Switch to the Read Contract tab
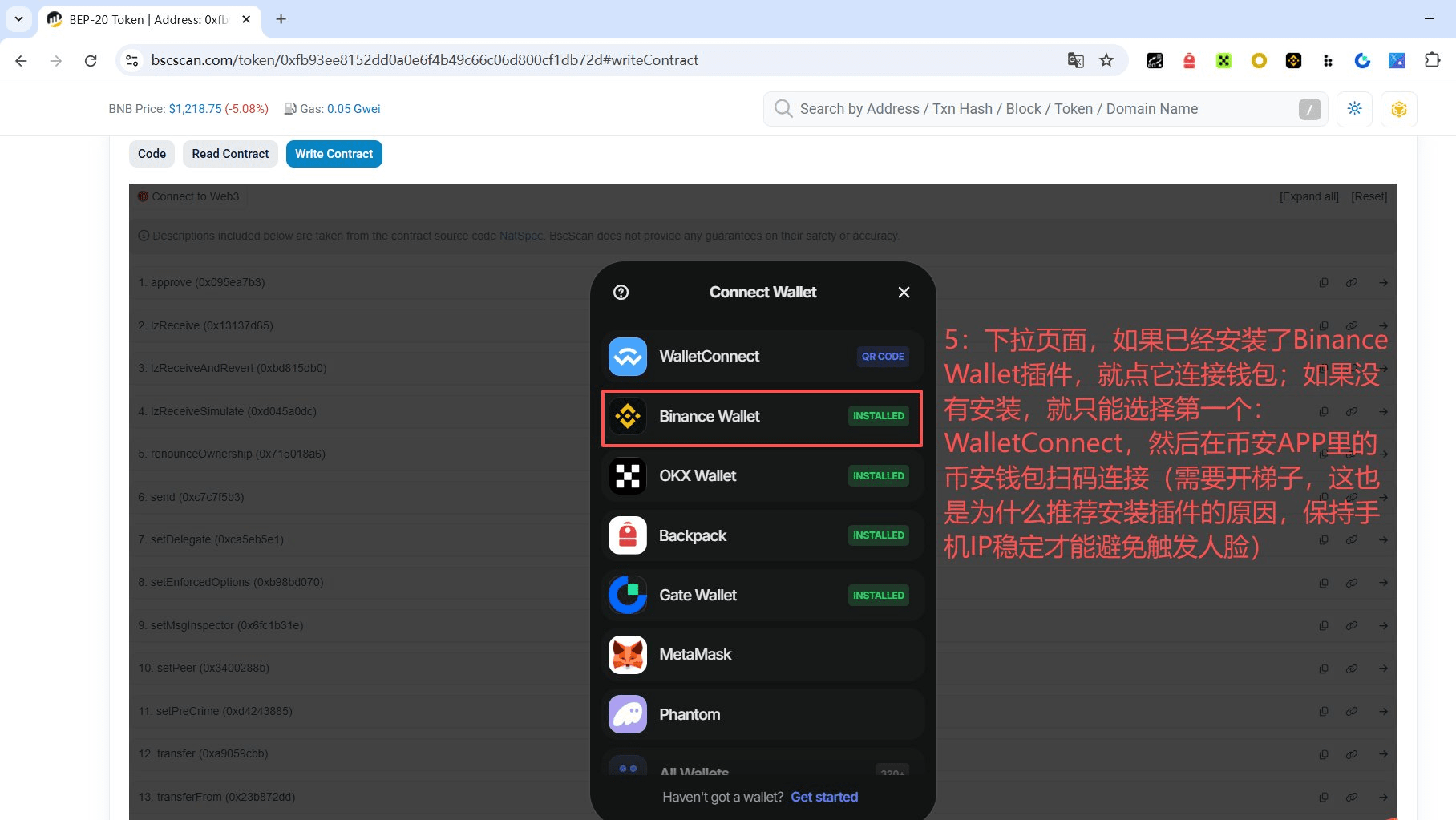This screenshot has height=820, width=1456. tap(230, 154)
